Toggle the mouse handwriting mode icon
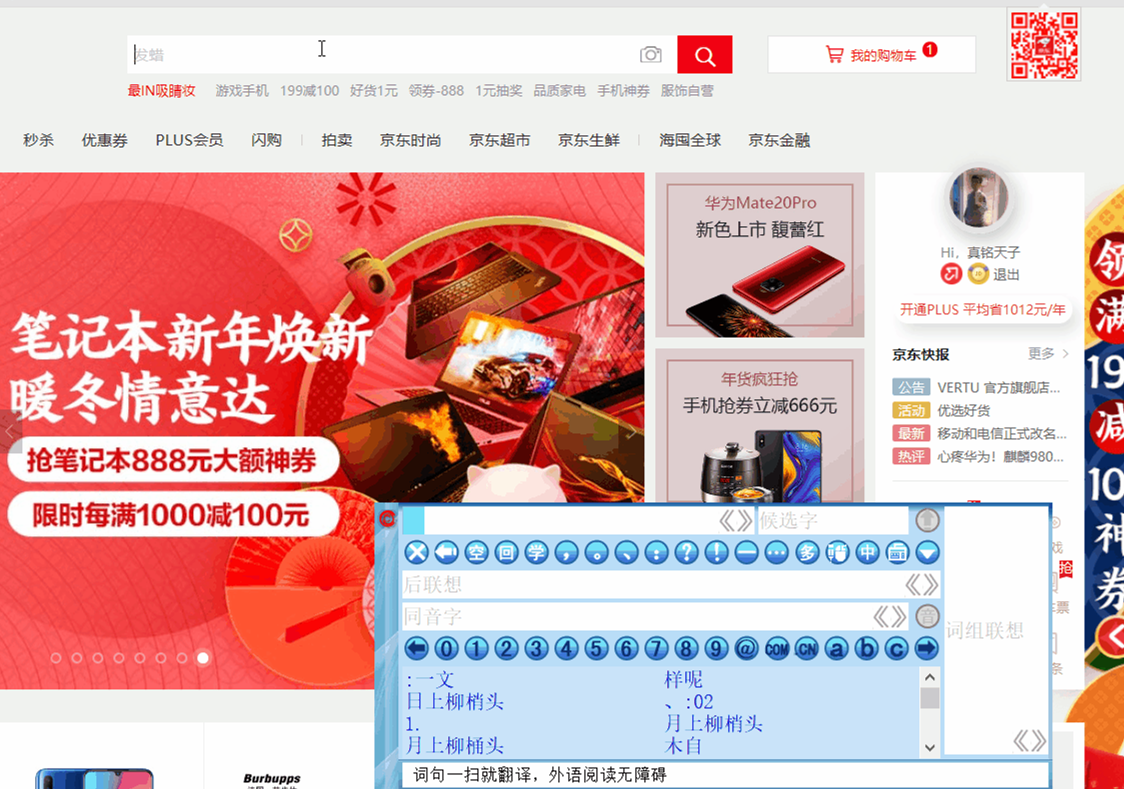The height and width of the screenshot is (789, 1124). tap(837, 553)
